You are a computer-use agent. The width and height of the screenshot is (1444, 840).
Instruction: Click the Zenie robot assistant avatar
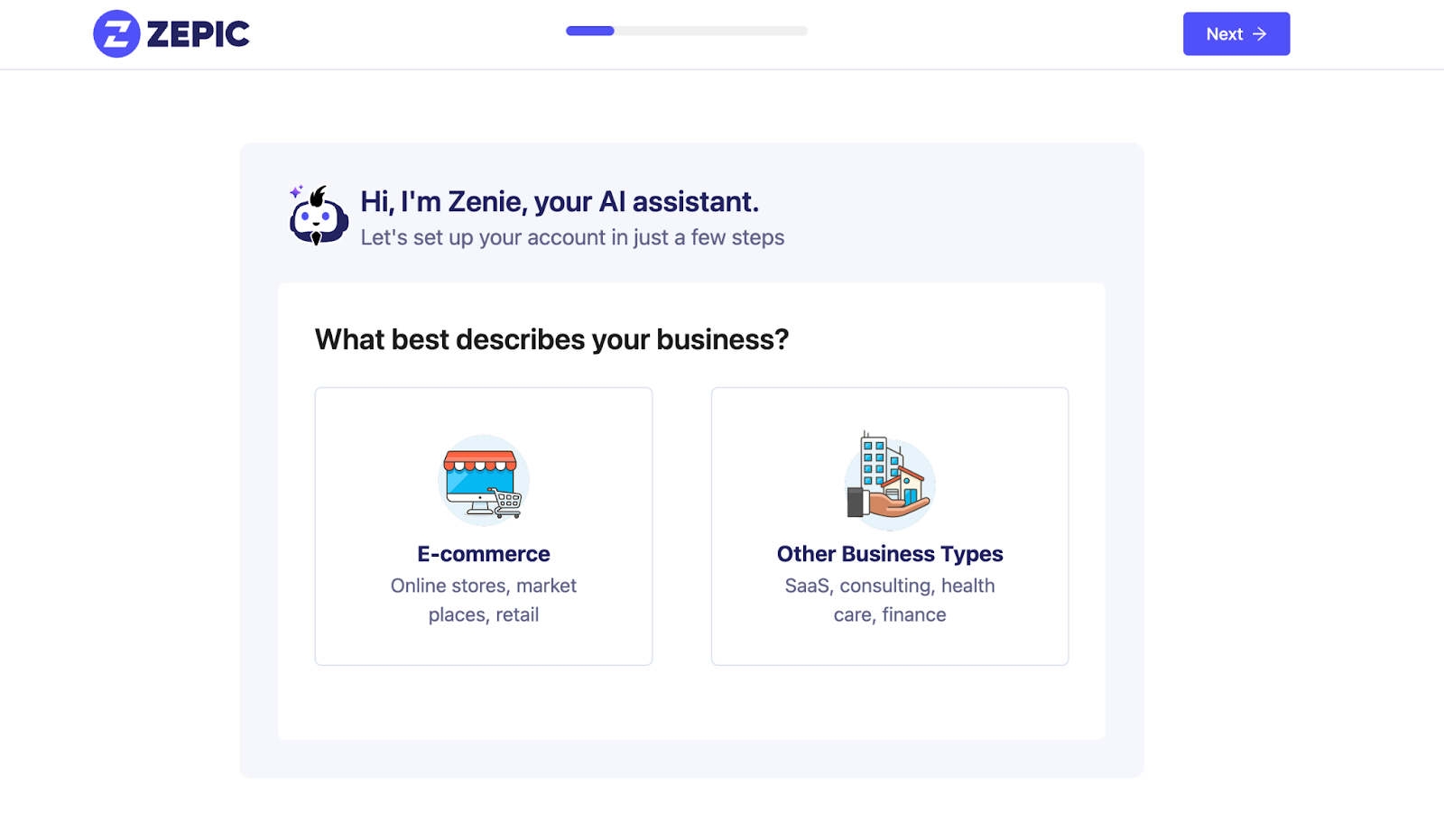[319, 218]
